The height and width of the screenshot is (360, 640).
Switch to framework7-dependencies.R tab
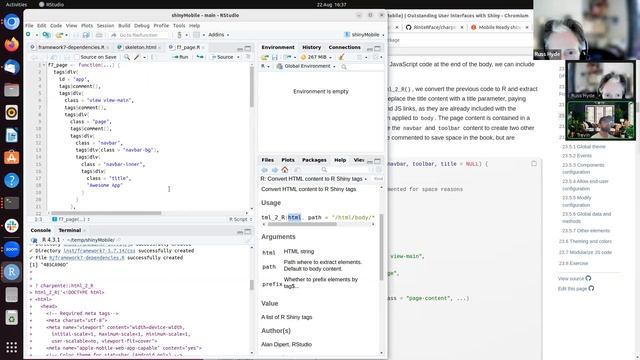[69, 47]
